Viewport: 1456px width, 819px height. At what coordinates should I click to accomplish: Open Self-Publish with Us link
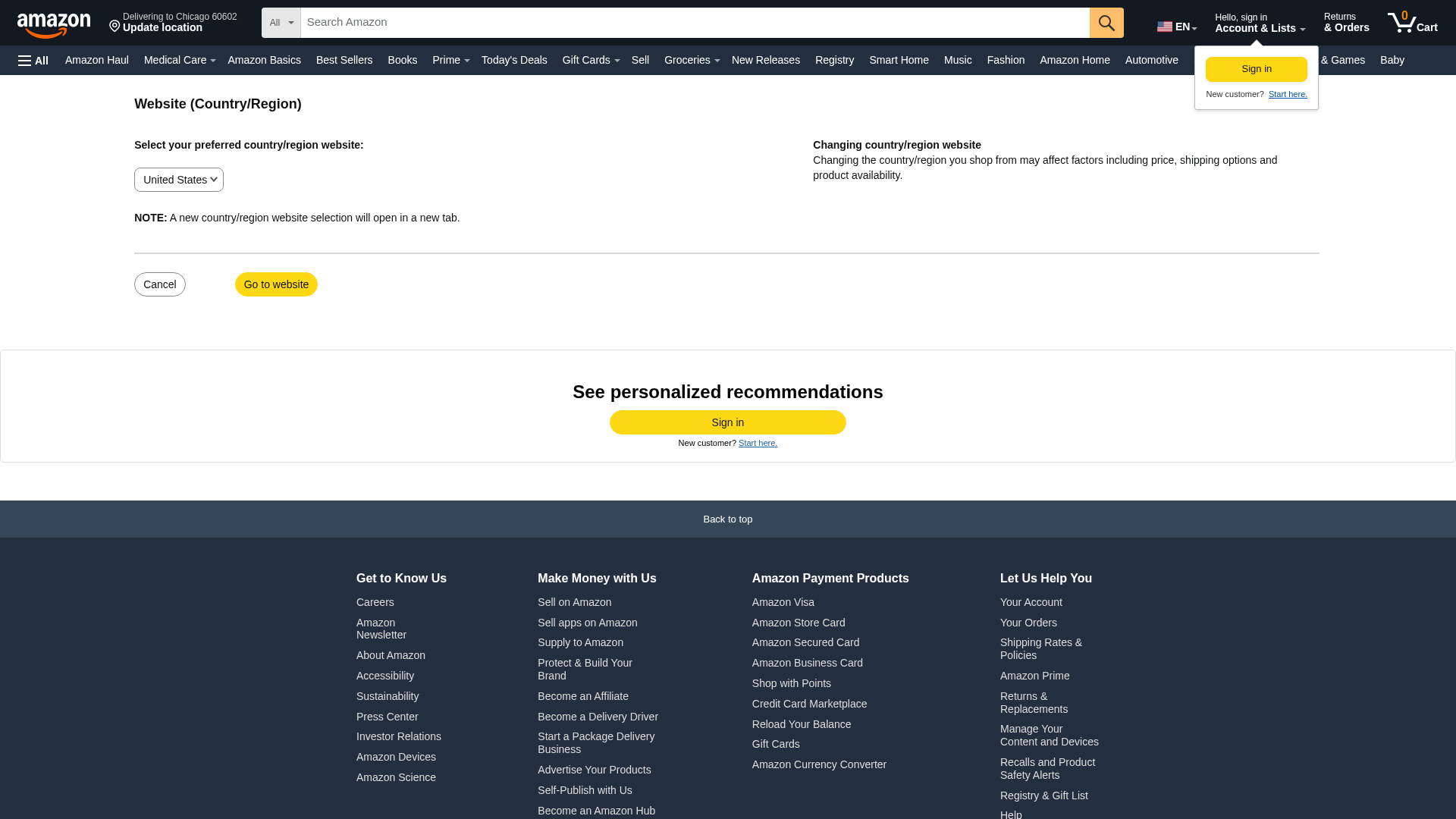point(585,790)
